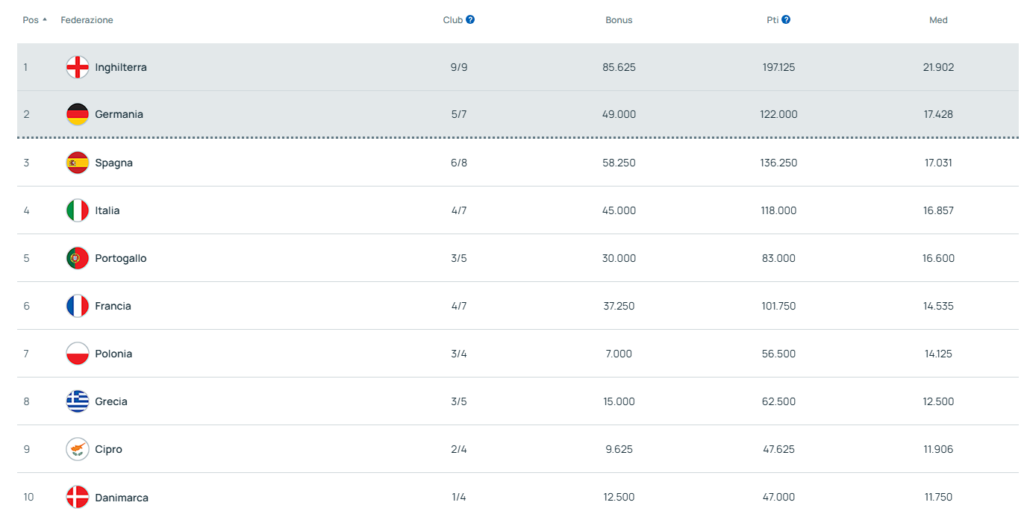Sort by Pos column arrow
This screenshot has width=1024, height=520.
44,20
